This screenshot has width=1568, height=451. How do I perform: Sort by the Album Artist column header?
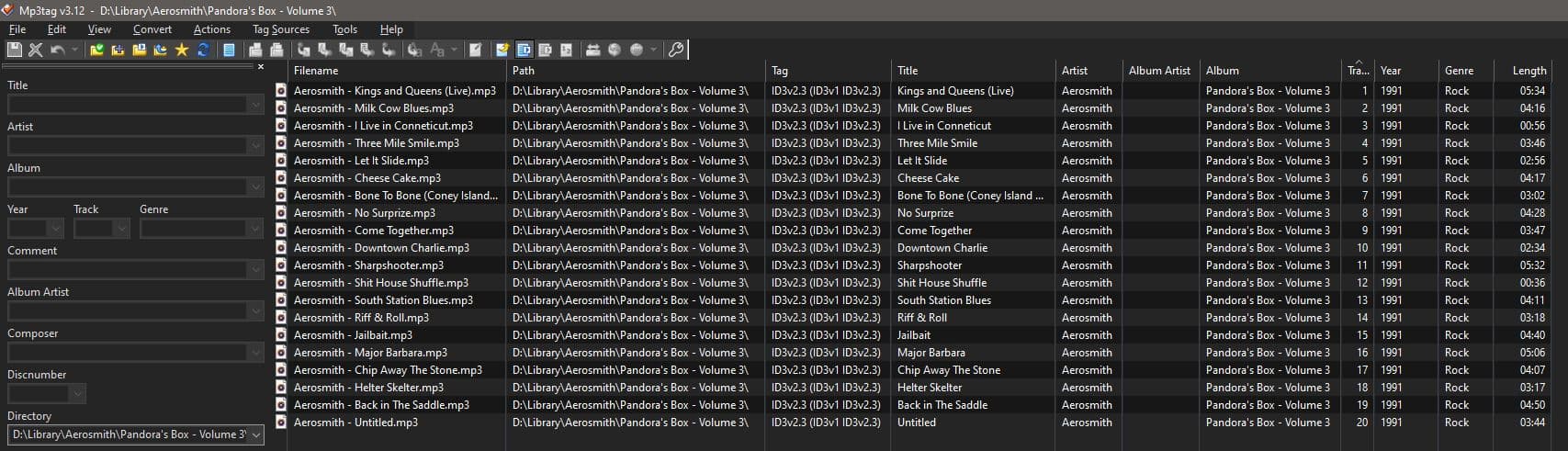[1159, 71]
